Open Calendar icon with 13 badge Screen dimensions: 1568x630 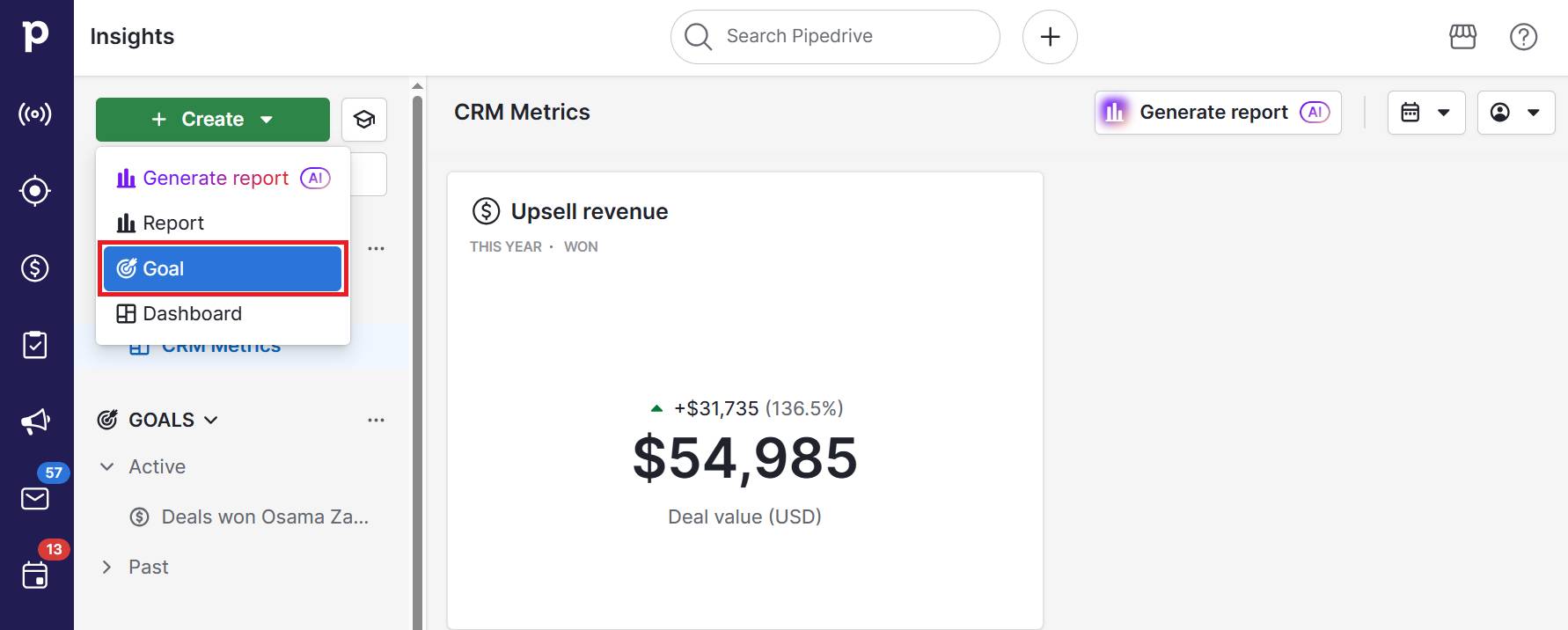[x=35, y=575]
